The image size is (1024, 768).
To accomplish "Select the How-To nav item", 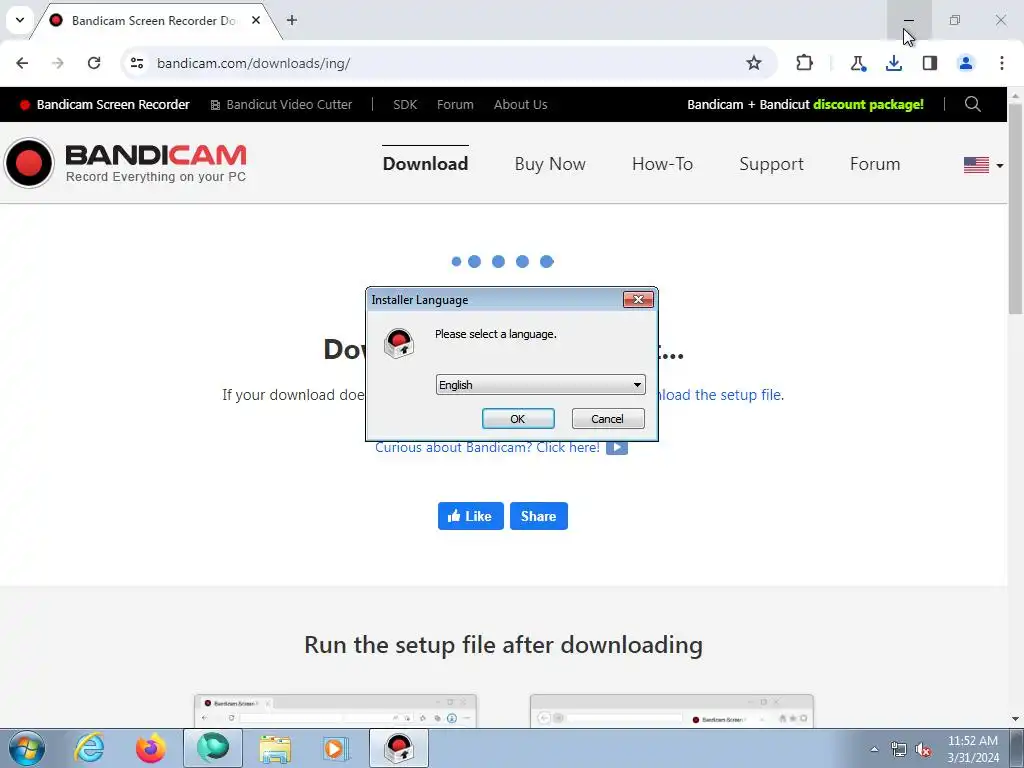I will pos(662,164).
